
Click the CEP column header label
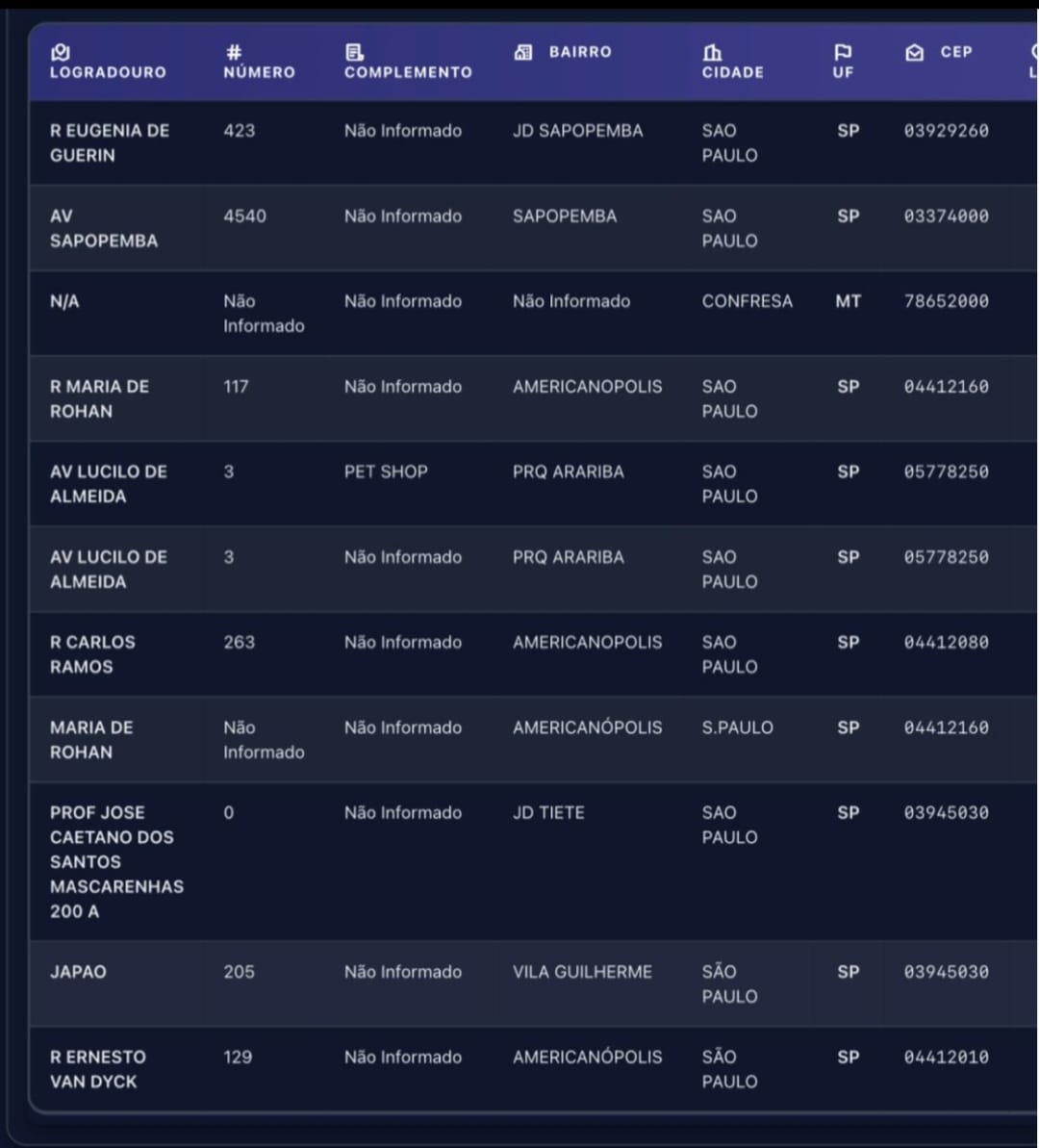click(956, 52)
